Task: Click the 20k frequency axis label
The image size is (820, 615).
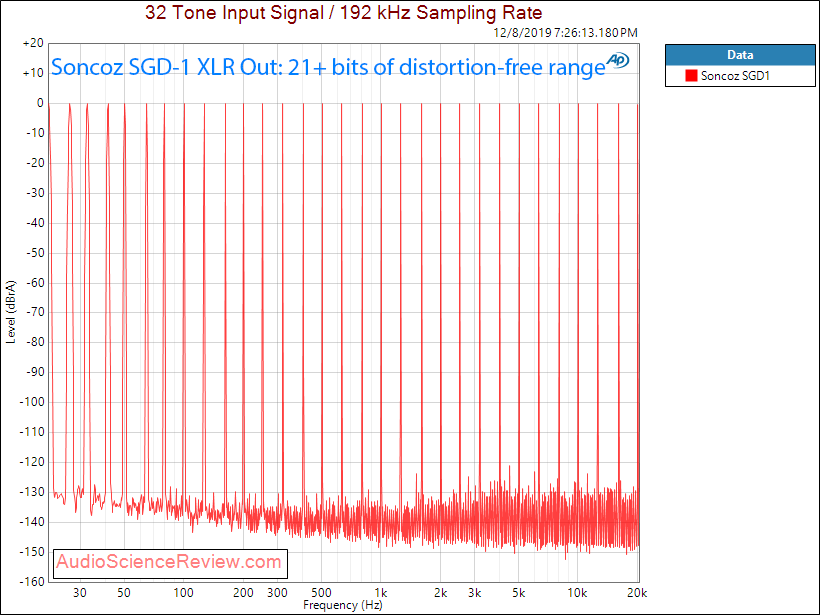Action: point(637,593)
